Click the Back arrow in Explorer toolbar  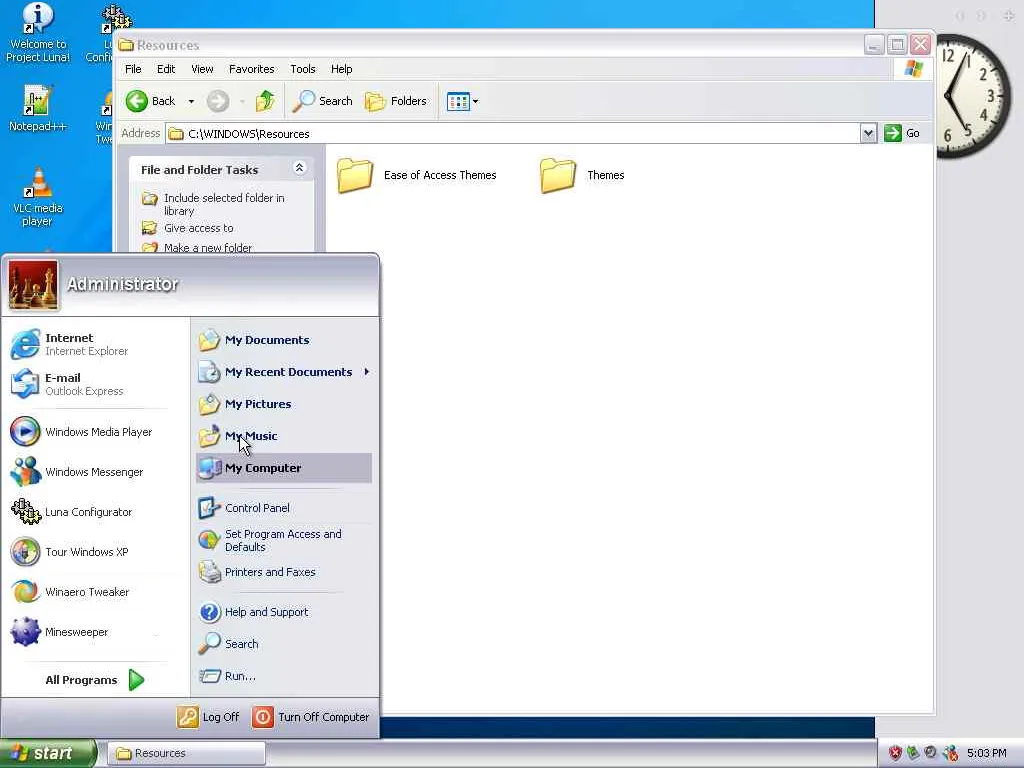[151, 101]
